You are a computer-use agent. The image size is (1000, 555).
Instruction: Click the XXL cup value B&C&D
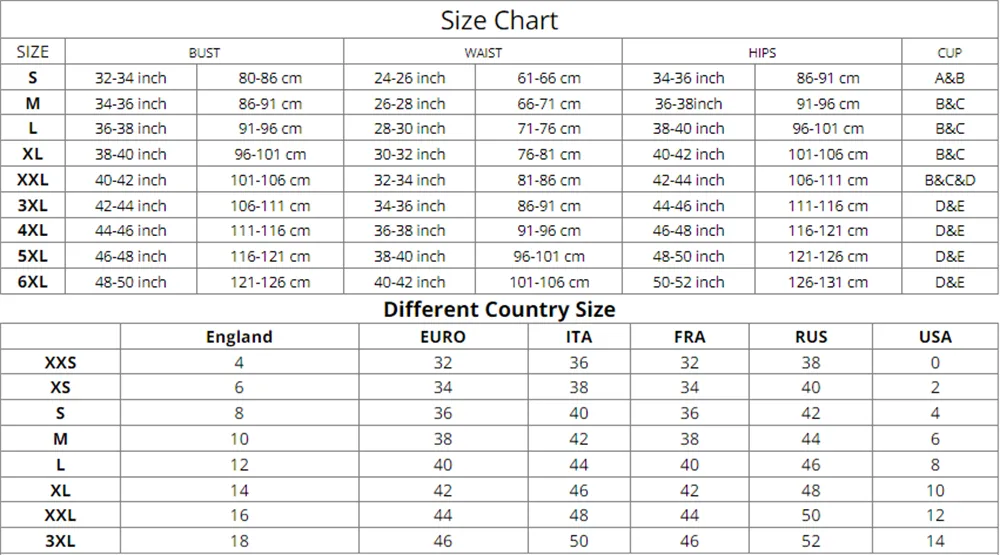click(950, 180)
